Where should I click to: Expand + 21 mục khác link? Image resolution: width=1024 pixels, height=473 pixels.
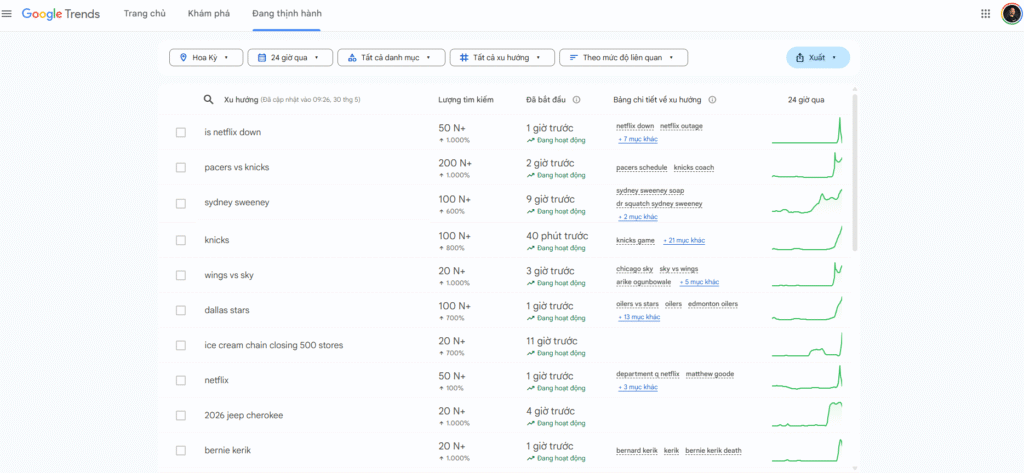coord(684,240)
